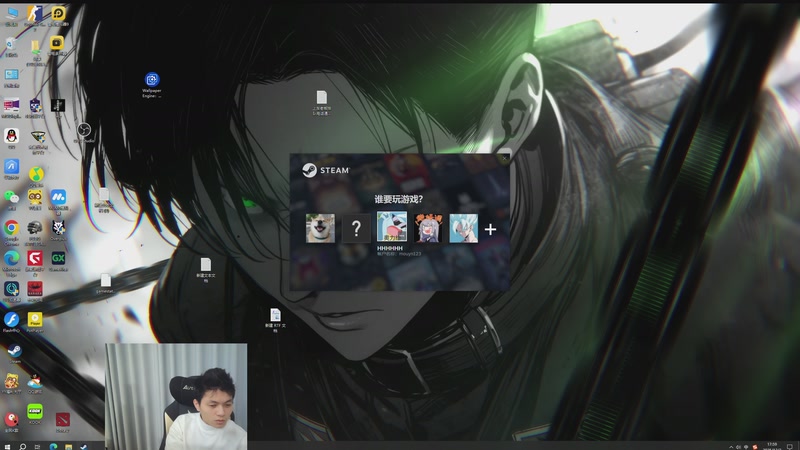Open WeChat desktop shortcut
800x450 pixels.
point(11,199)
